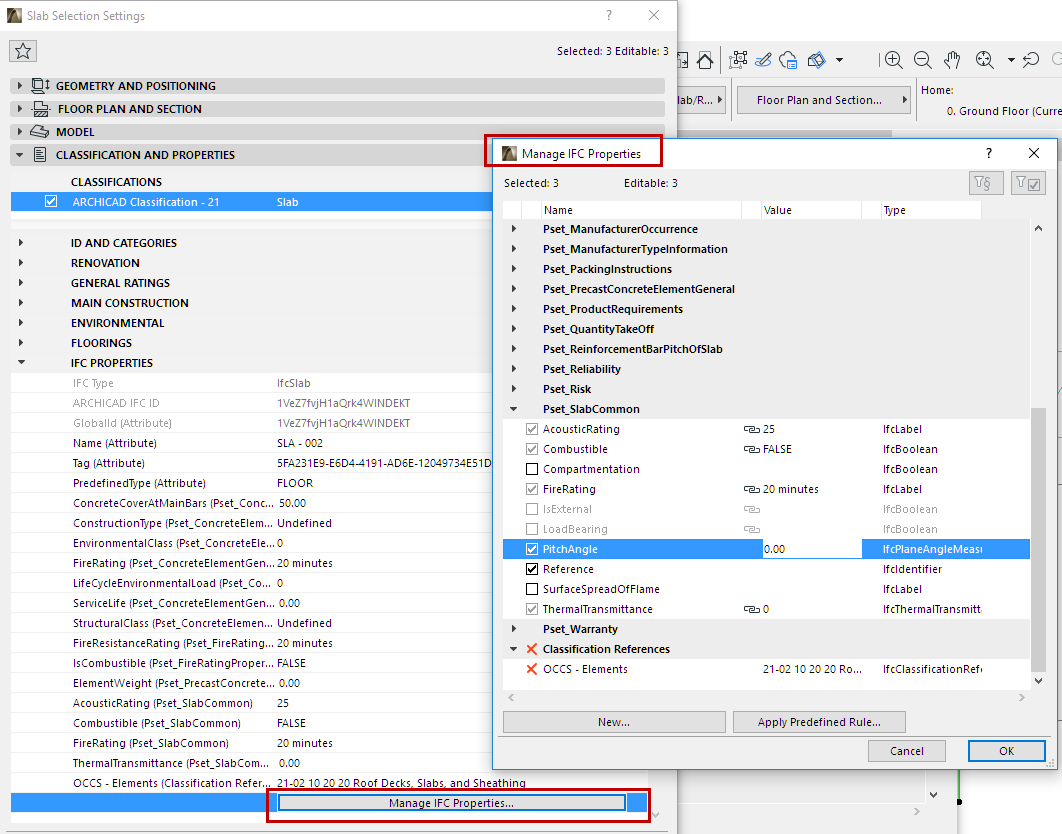Click Cancel in Manage IFC Properties
Image resolution: width=1062 pixels, height=834 pixels.
(907, 751)
